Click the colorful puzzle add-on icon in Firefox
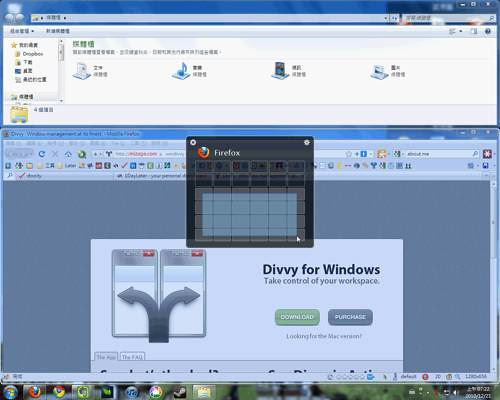 (x=381, y=154)
